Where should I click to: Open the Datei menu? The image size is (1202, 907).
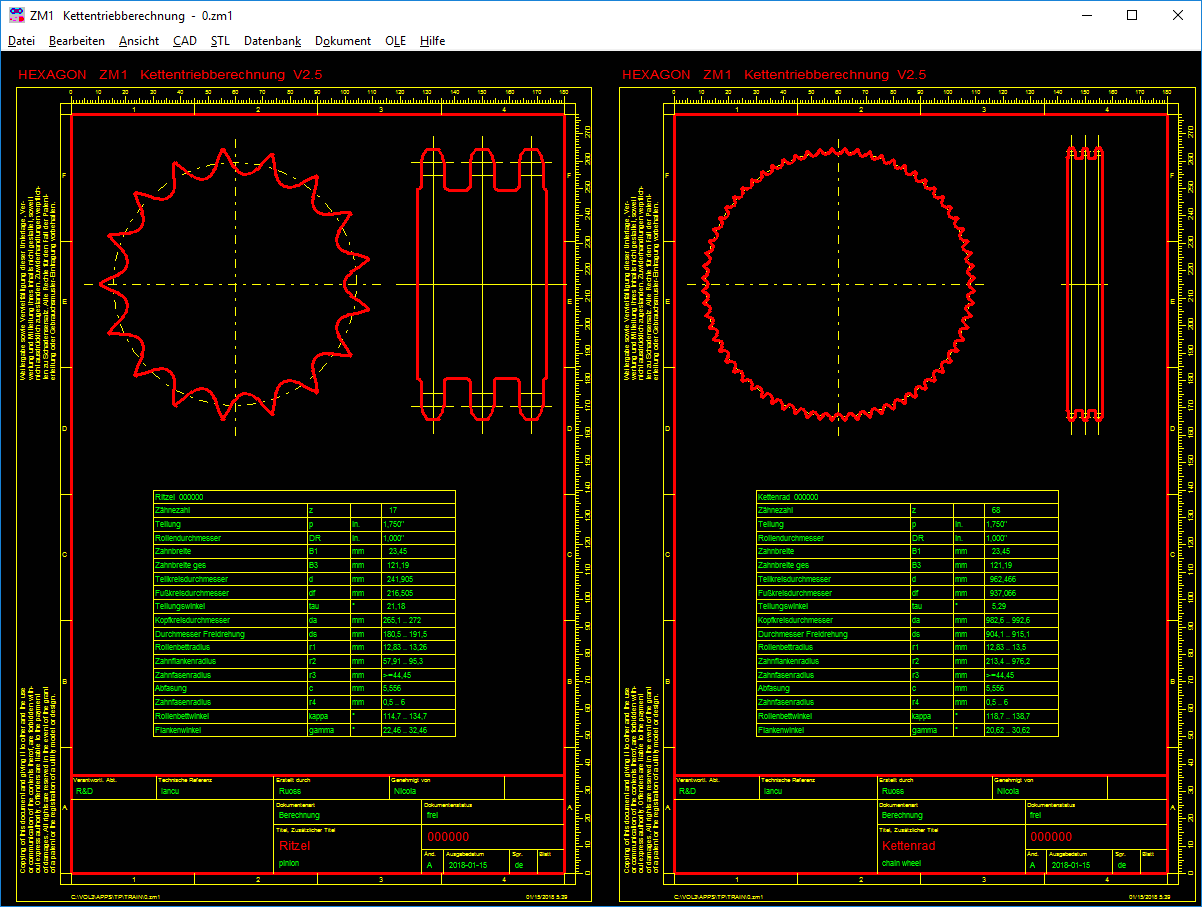[21, 41]
